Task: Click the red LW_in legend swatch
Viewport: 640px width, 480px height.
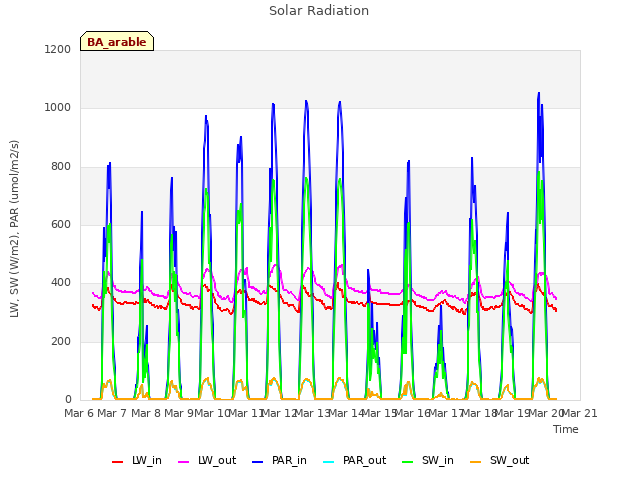Action: click(118, 462)
